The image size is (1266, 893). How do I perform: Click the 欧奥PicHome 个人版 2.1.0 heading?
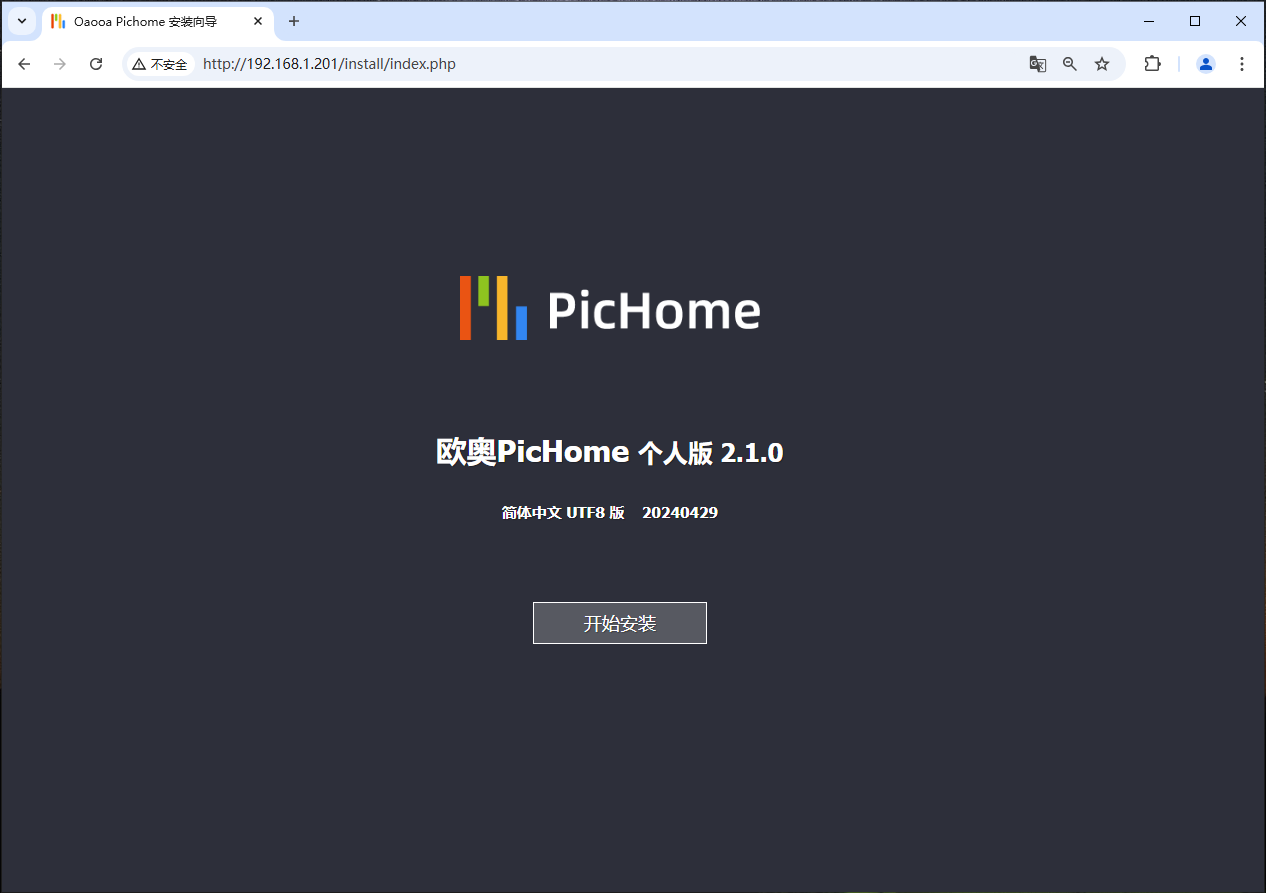[x=610, y=452]
